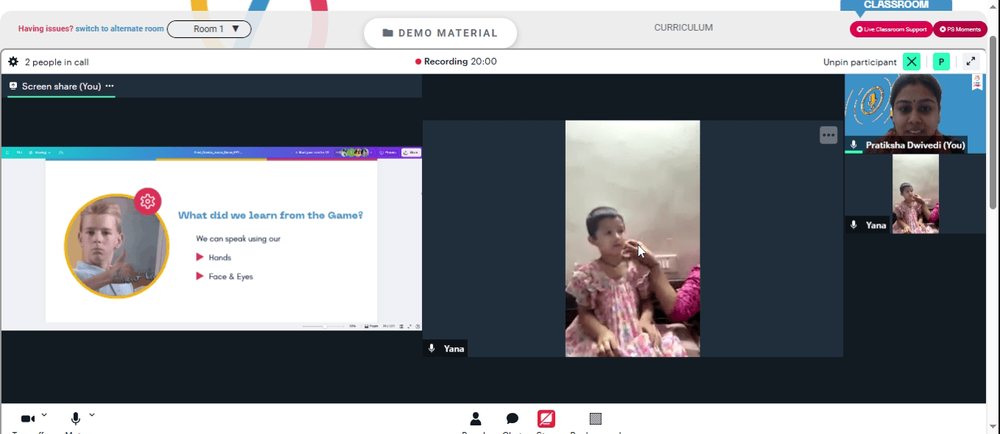Image resolution: width=1000 pixels, height=434 pixels.
Task: Click the camera icon in bottom toolbar
Action: pos(27,419)
